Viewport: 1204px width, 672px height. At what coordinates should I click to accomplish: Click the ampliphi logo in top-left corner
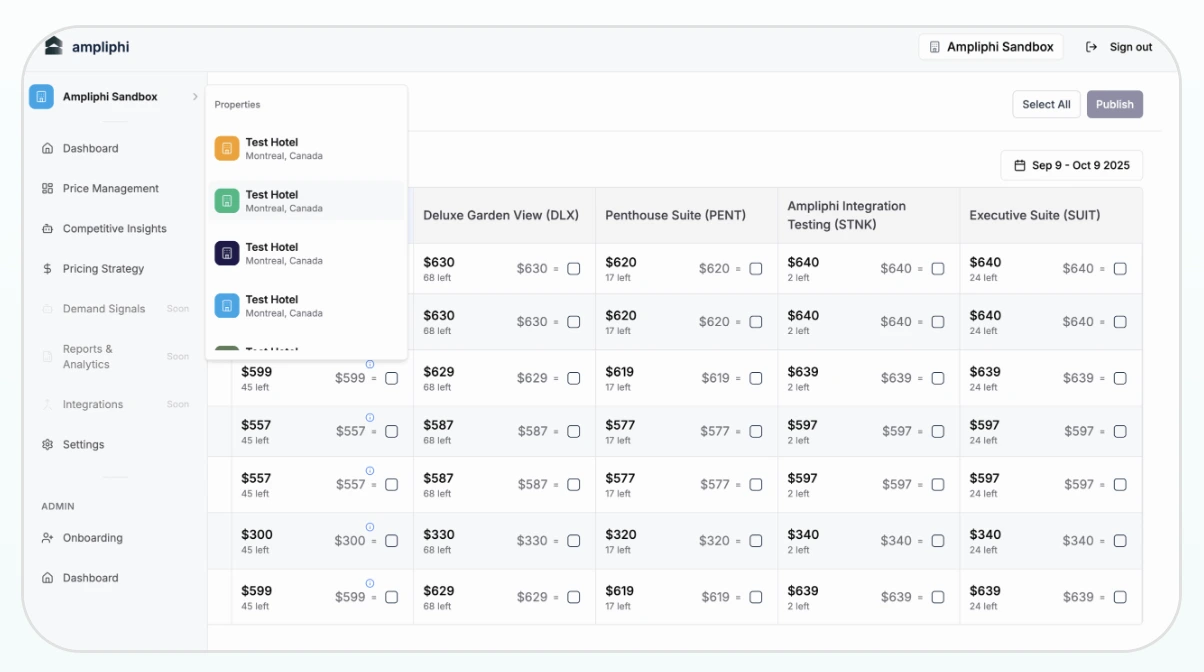click(x=52, y=46)
